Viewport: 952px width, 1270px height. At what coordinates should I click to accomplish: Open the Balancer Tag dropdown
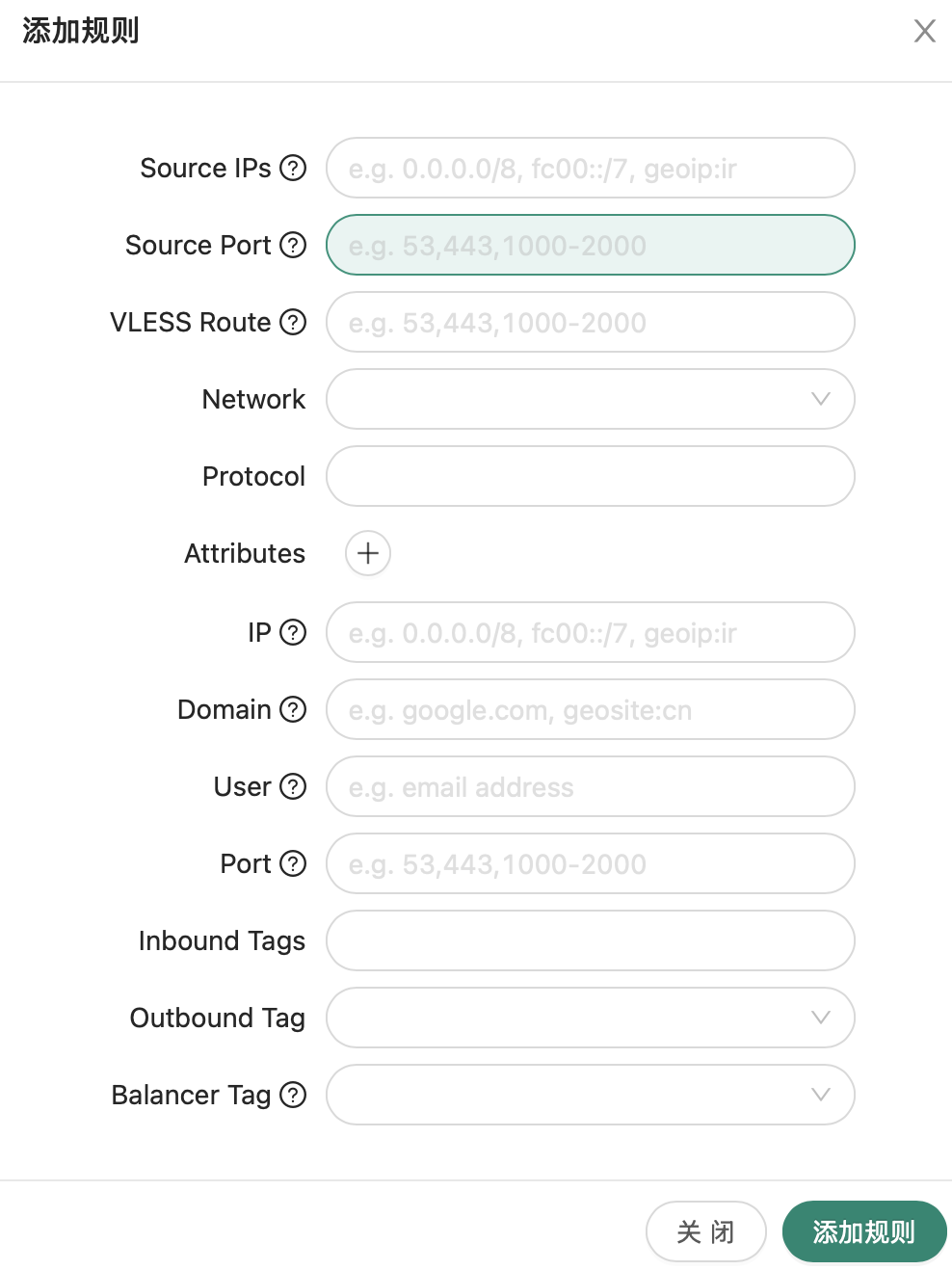point(590,1095)
